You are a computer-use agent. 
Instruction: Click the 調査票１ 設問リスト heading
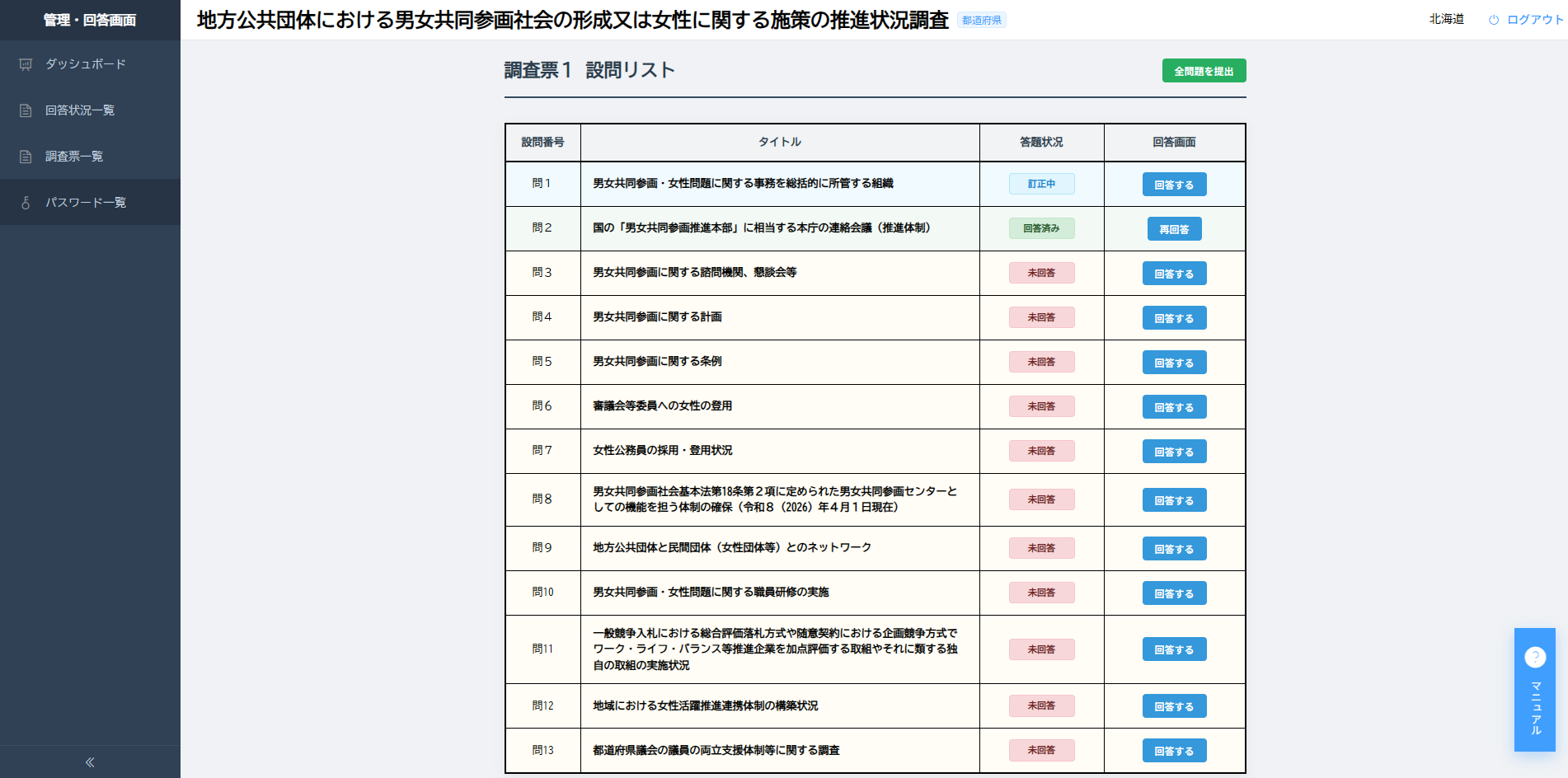pyautogui.click(x=589, y=71)
